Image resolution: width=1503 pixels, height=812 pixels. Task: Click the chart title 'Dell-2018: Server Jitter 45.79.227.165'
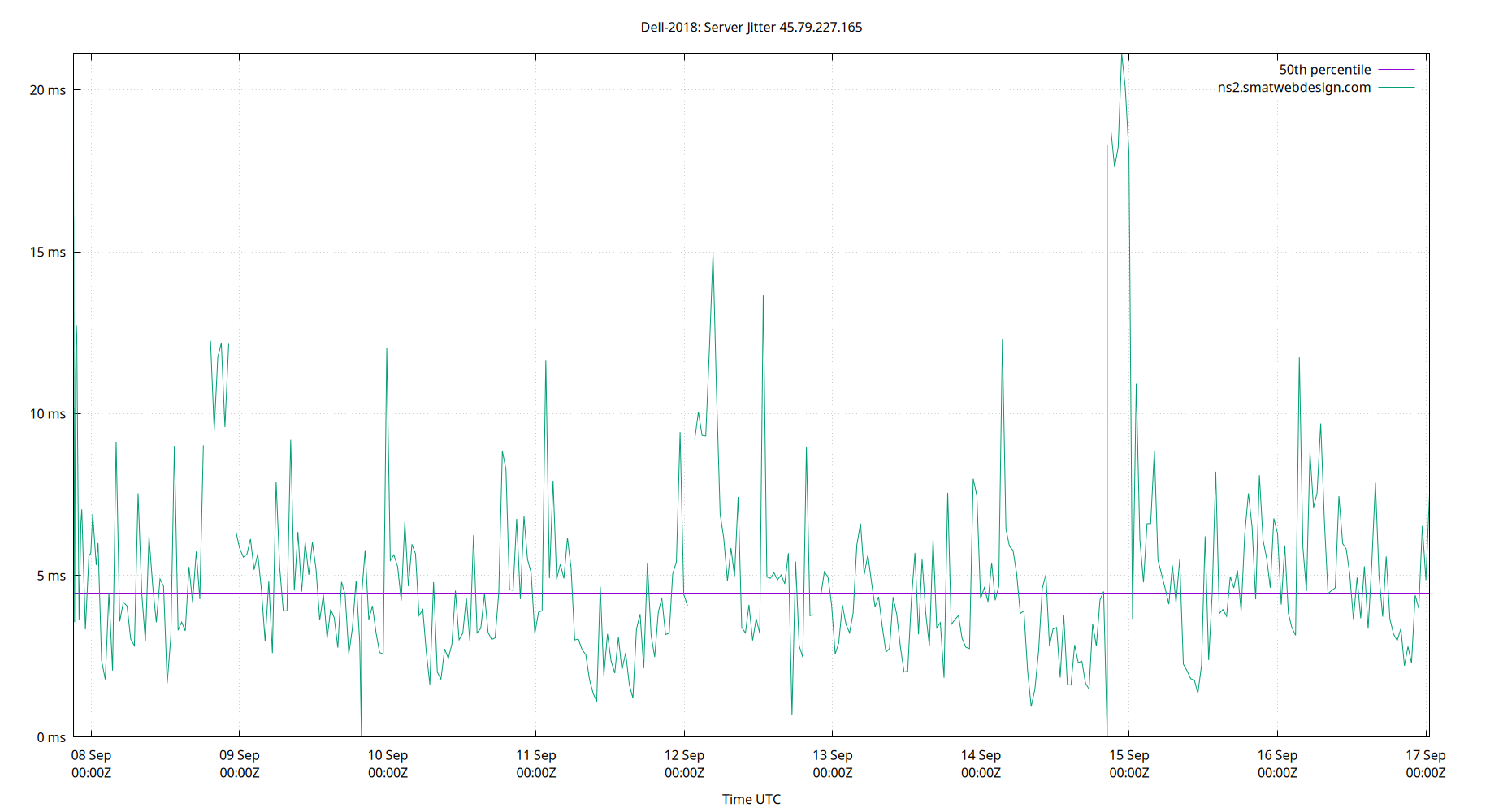pos(751,27)
